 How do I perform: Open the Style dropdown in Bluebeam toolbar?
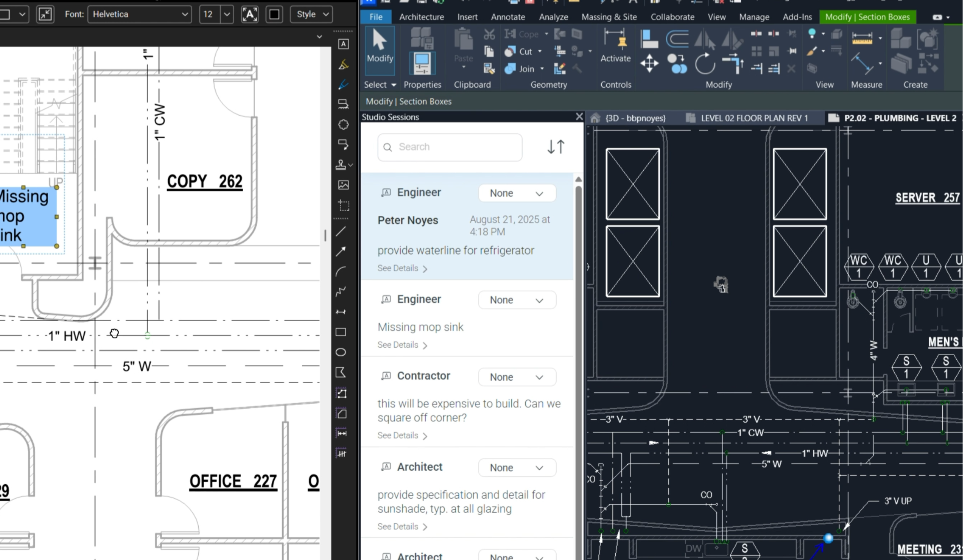coord(311,14)
